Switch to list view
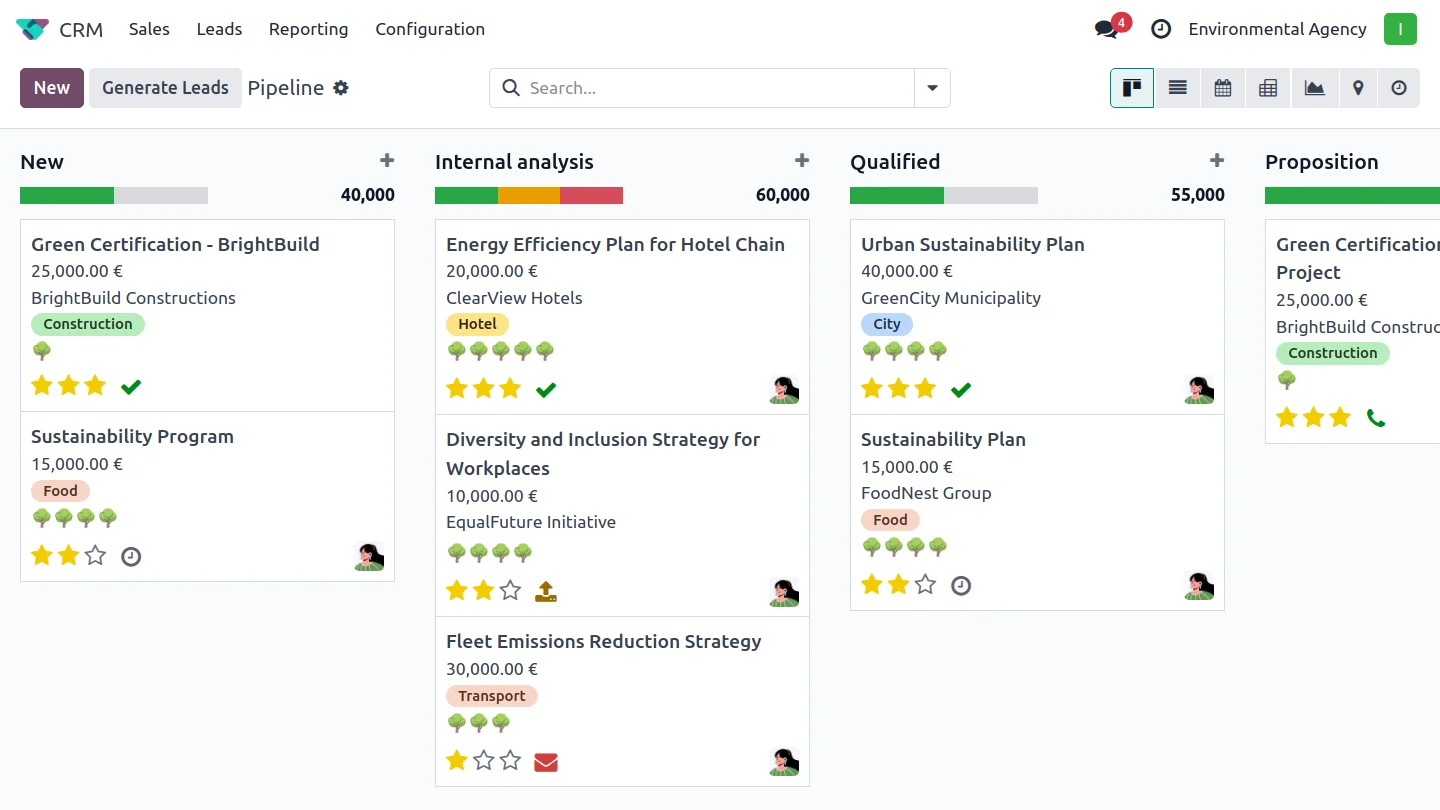Viewport: 1440px width, 810px height. point(1178,88)
